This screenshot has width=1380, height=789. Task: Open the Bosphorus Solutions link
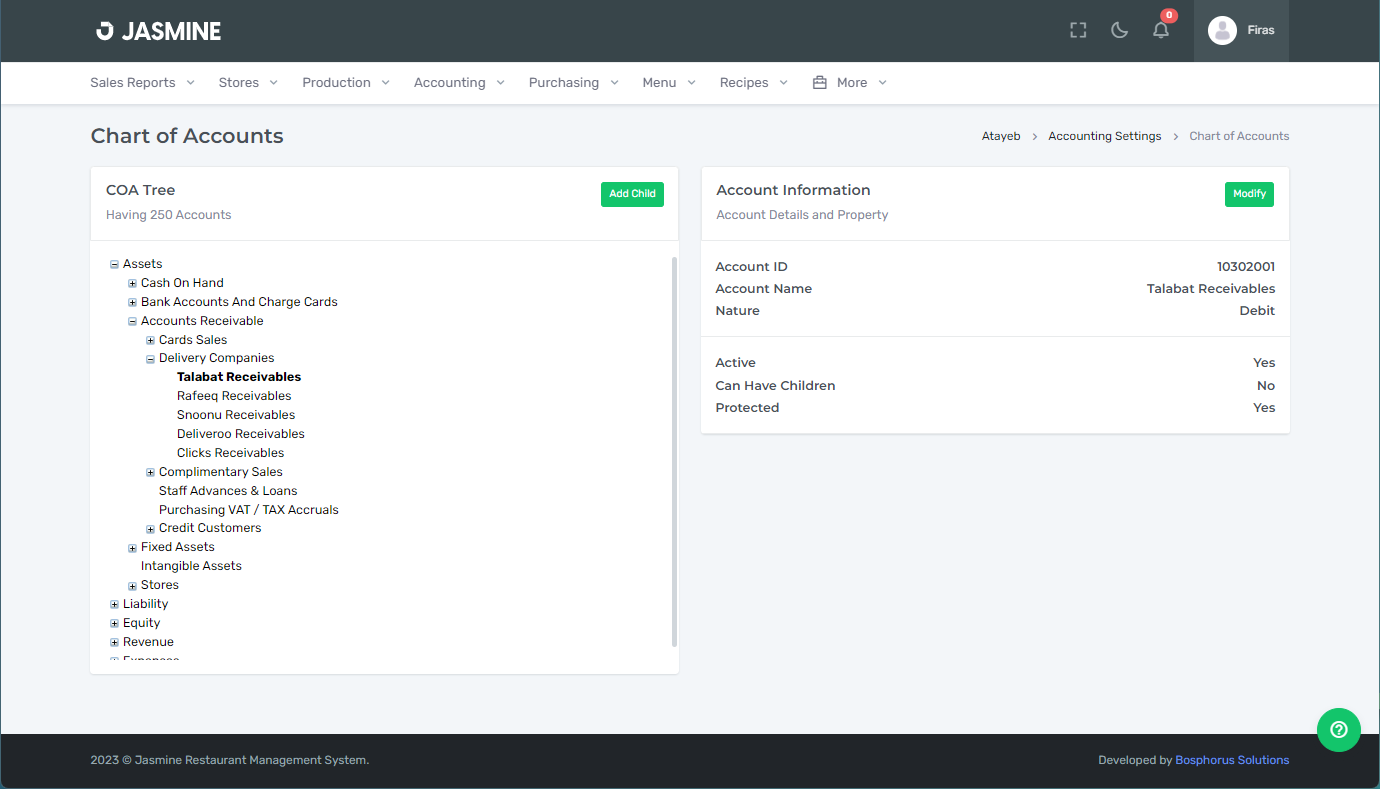click(1231, 760)
